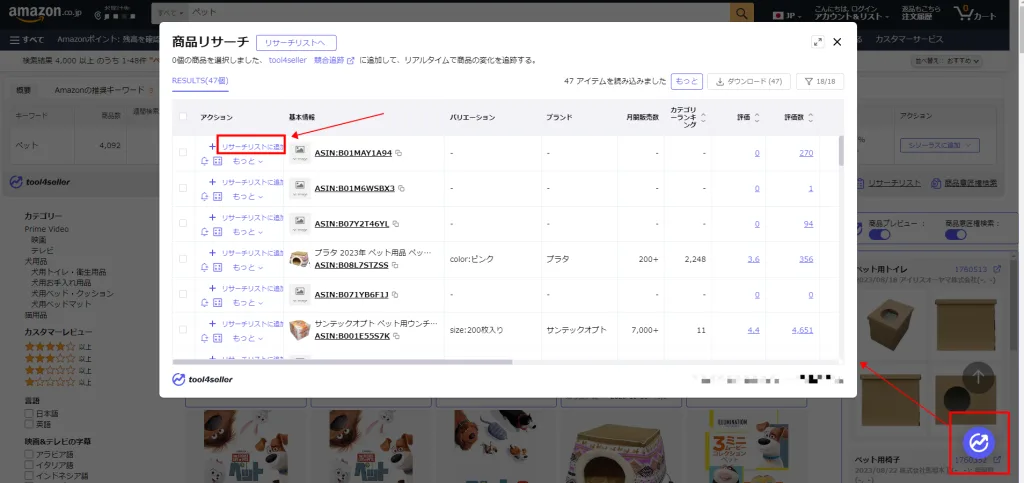Expand もっと dropdown in the B01M6WSBX3 row

pos(248,196)
